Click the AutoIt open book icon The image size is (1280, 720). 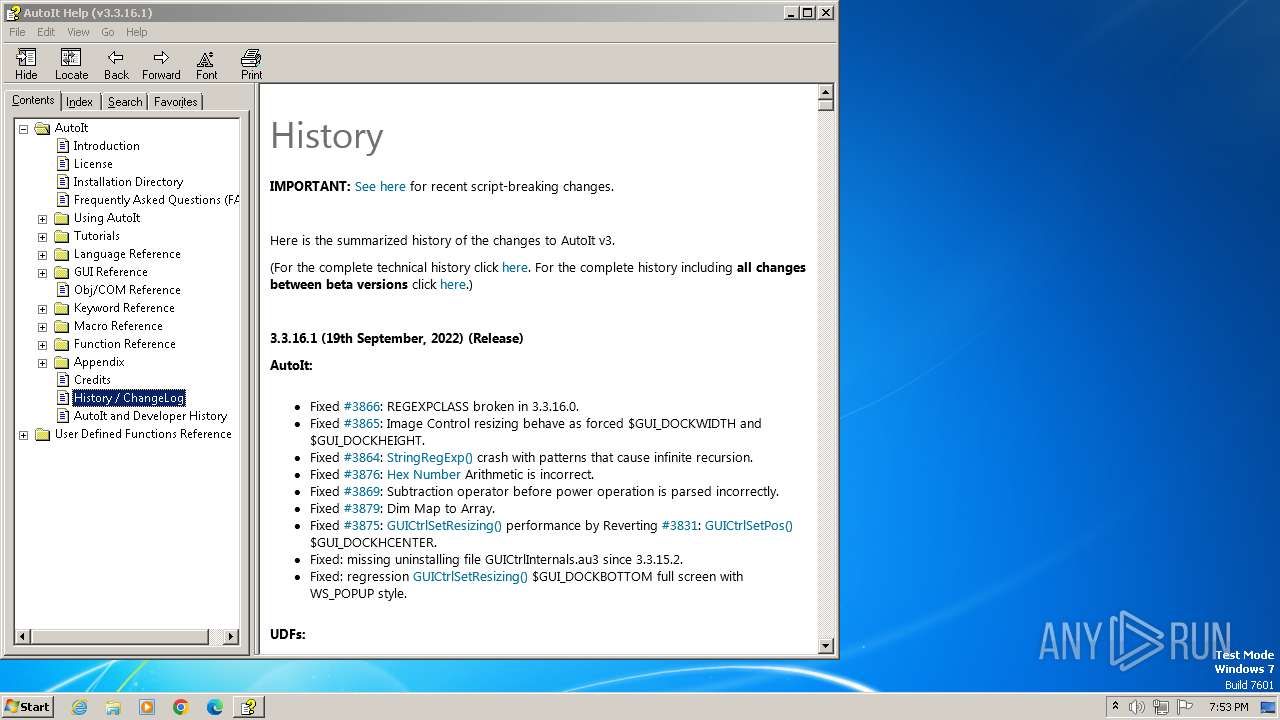(42, 128)
